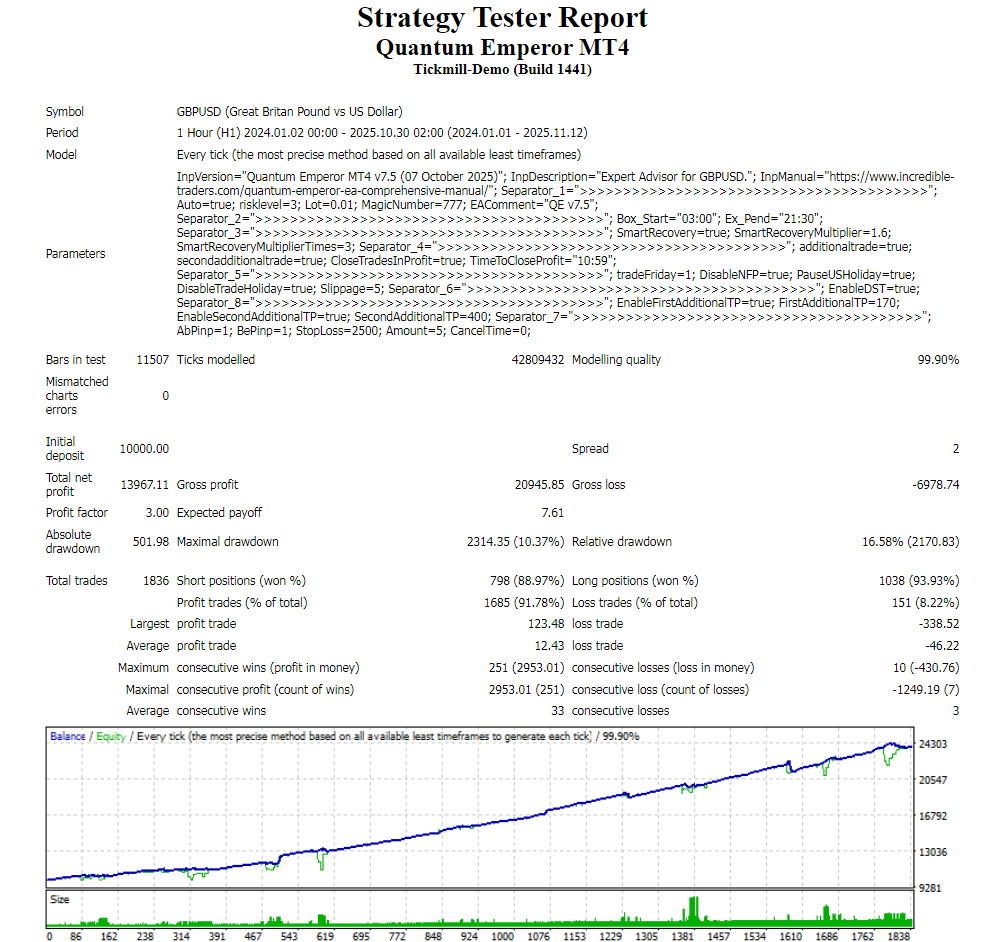
Task: Select the Ticks modelled value 42809432
Action: pyautogui.click(x=537, y=360)
